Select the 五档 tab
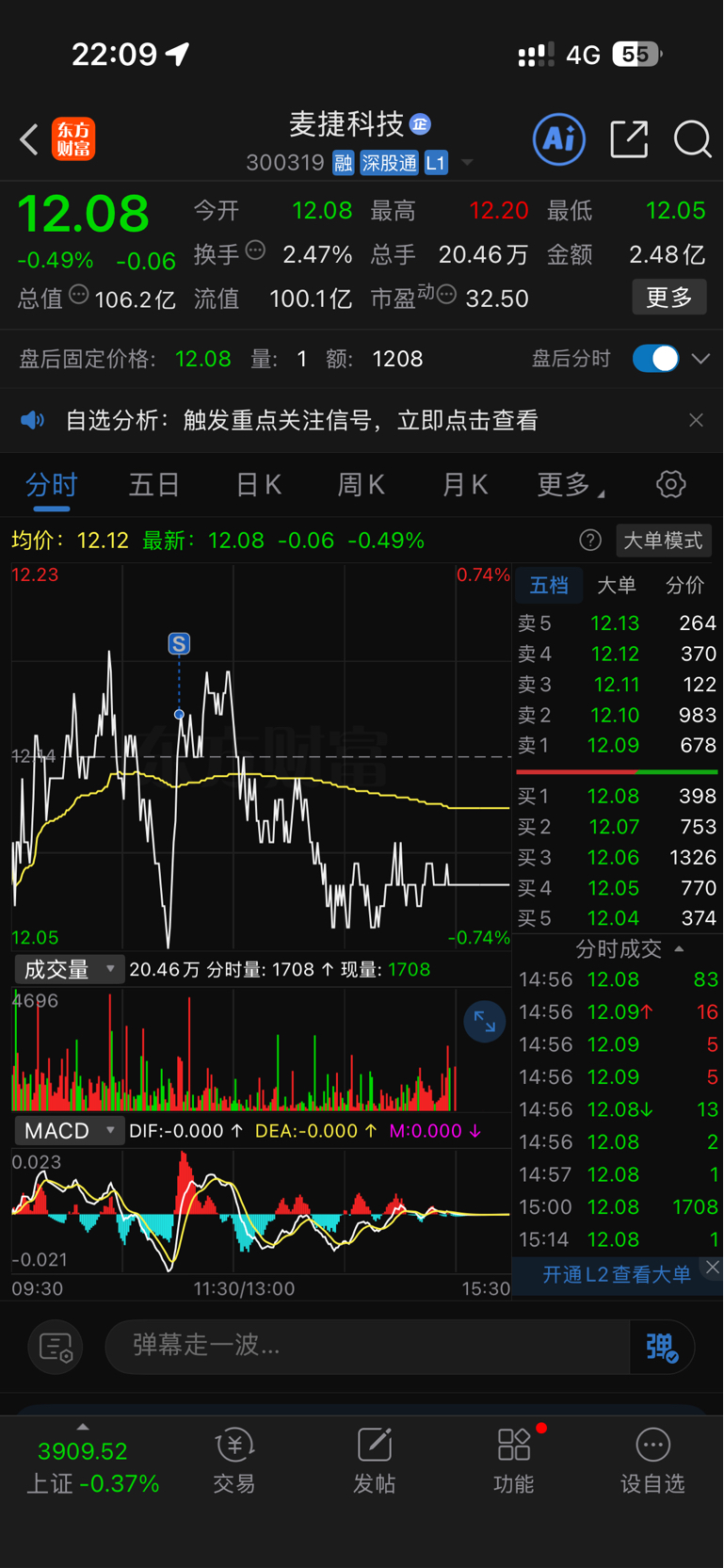This screenshot has height=1568, width=724. point(549,586)
